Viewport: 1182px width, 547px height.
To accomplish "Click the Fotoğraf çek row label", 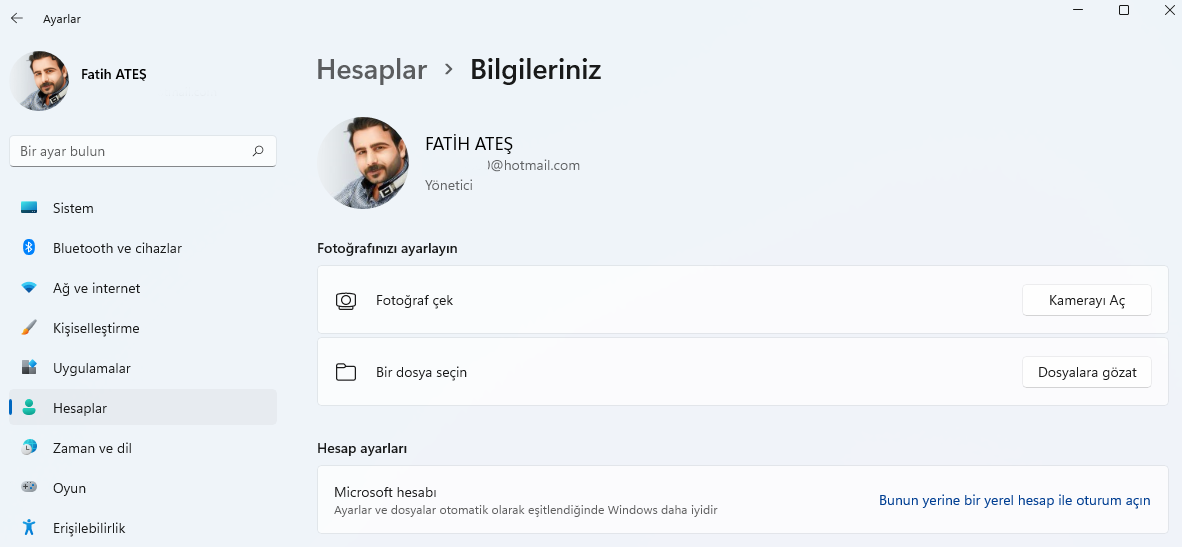I will [x=415, y=301].
